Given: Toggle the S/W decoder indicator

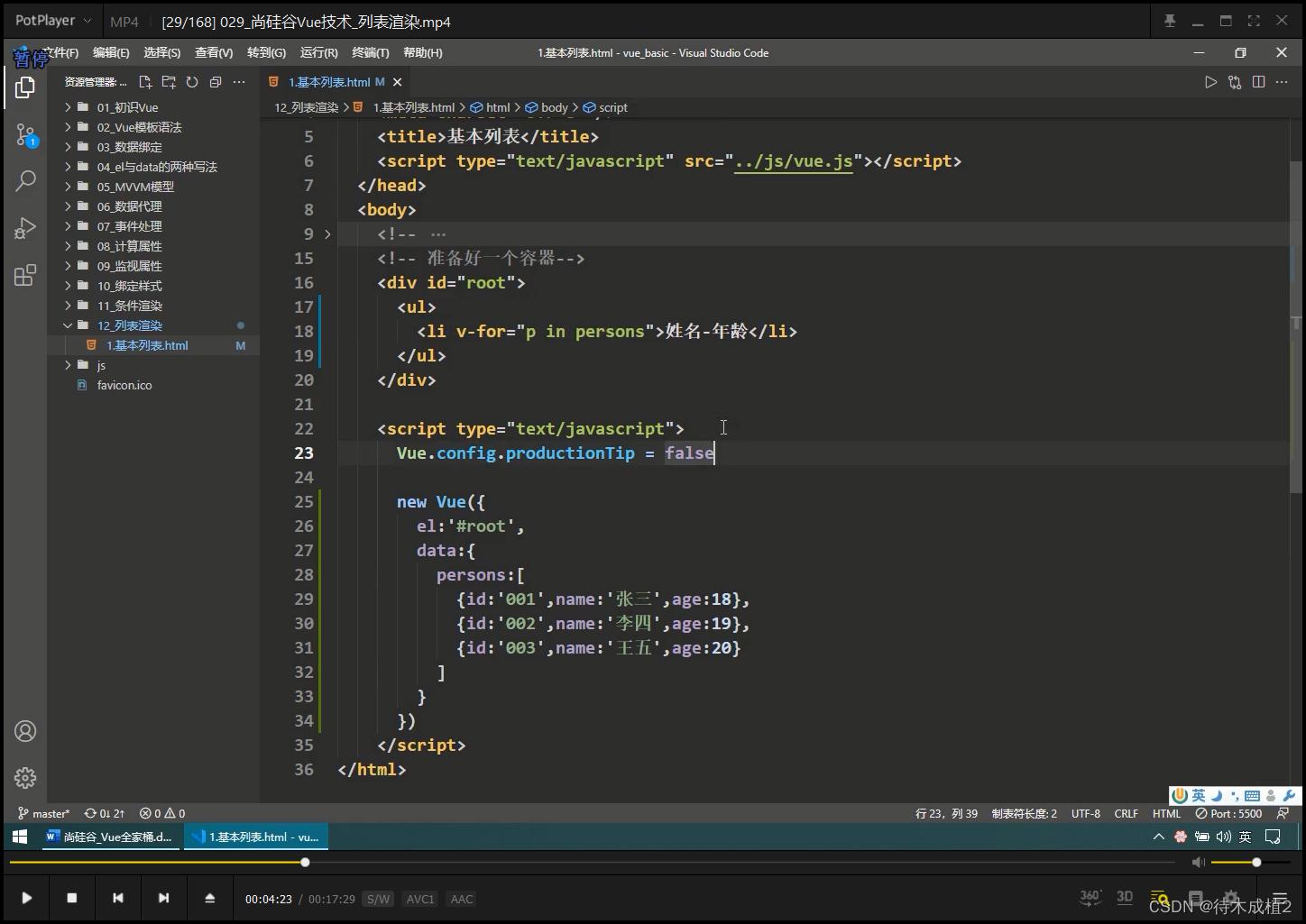Looking at the screenshot, I should (x=378, y=899).
